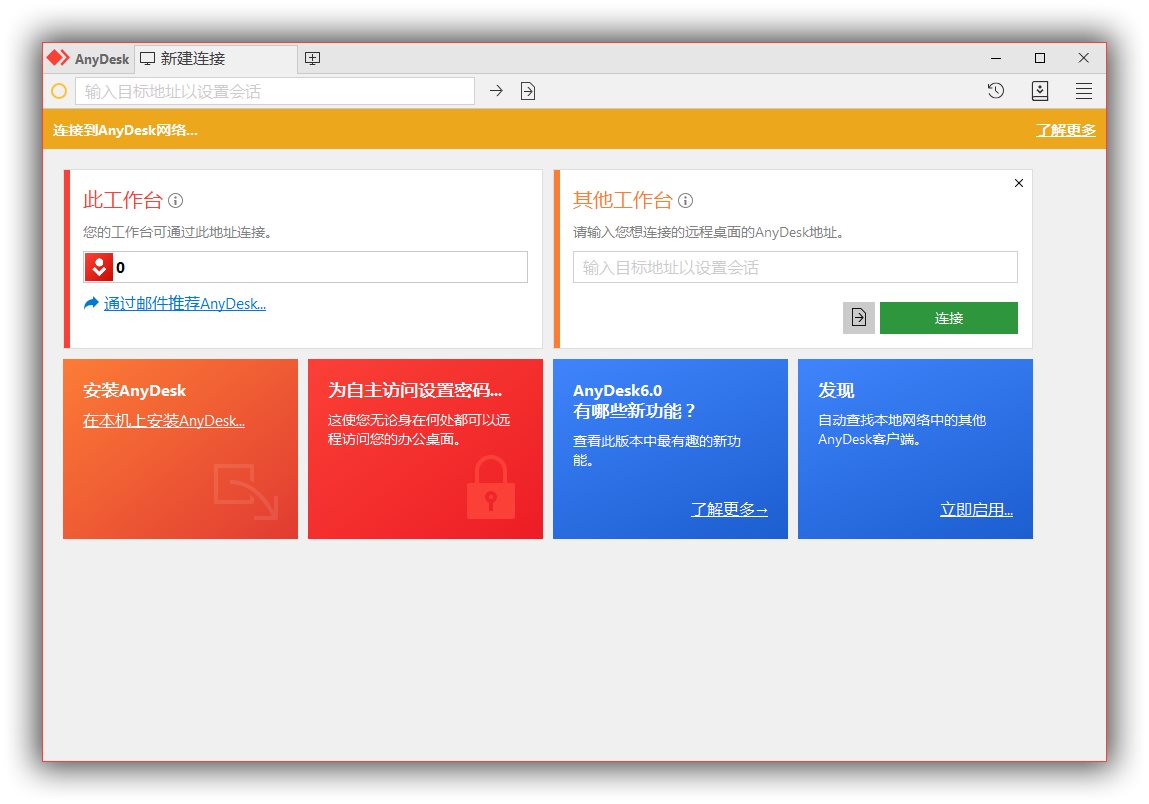Open a new session tab with plus icon
1149x804 pixels.
[x=312, y=59]
